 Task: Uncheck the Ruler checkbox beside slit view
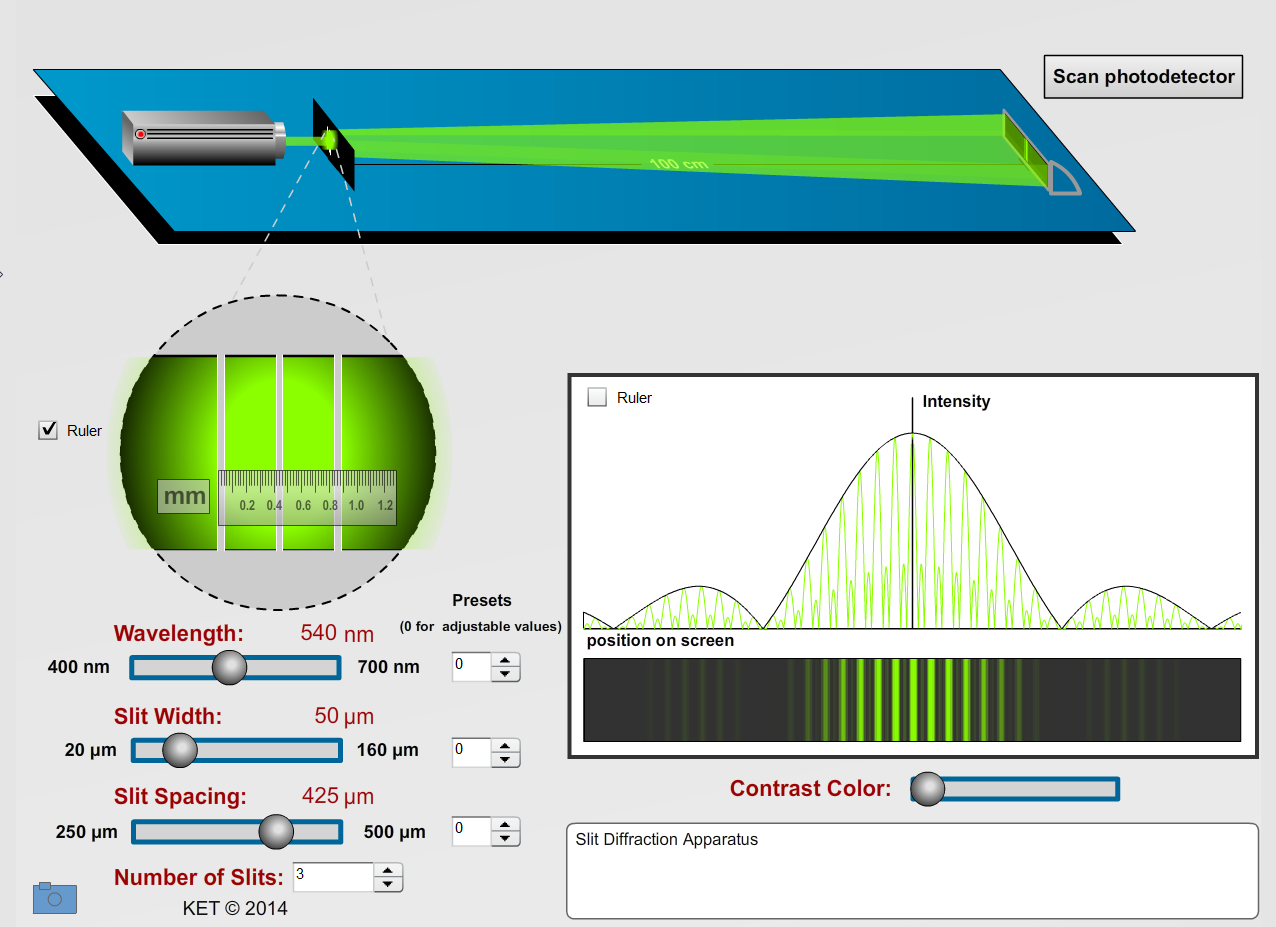[x=48, y=430]
